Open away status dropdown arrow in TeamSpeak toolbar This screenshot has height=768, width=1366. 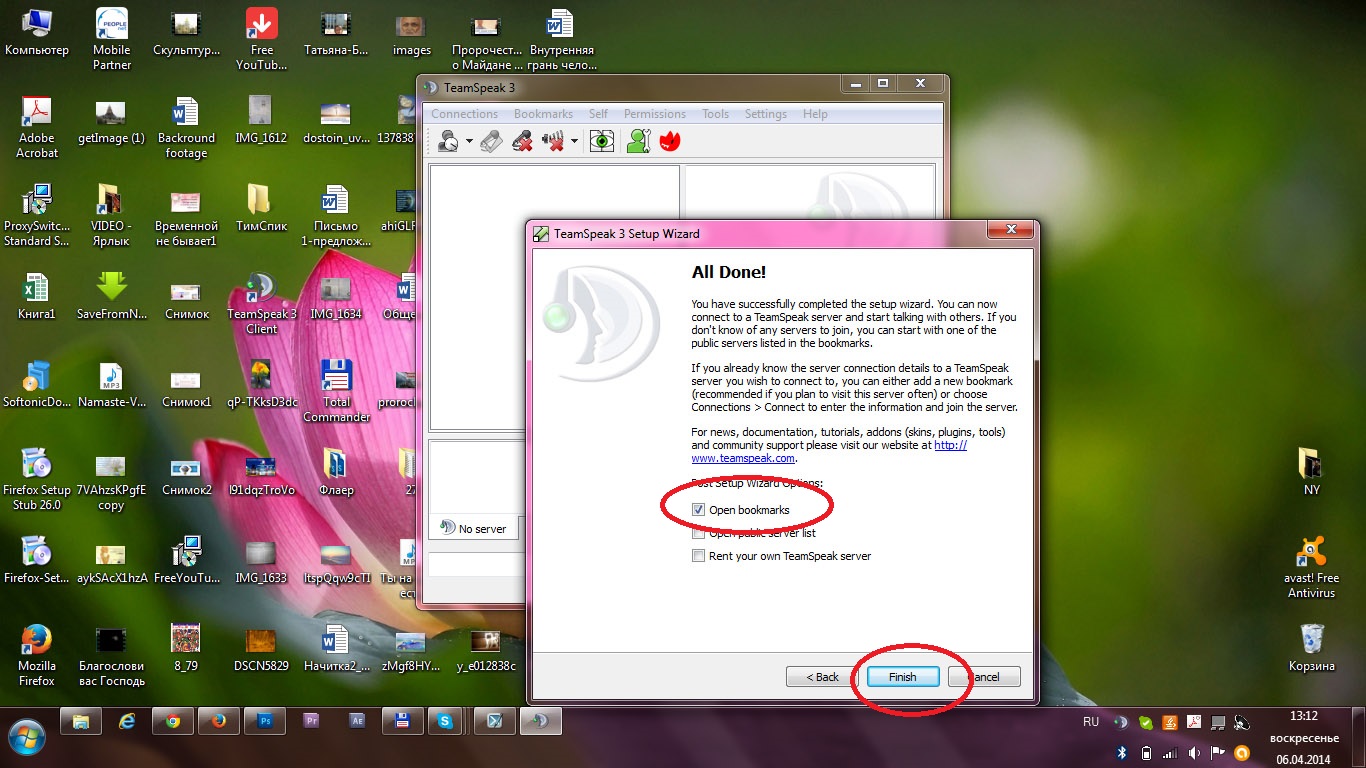(469, 142)
